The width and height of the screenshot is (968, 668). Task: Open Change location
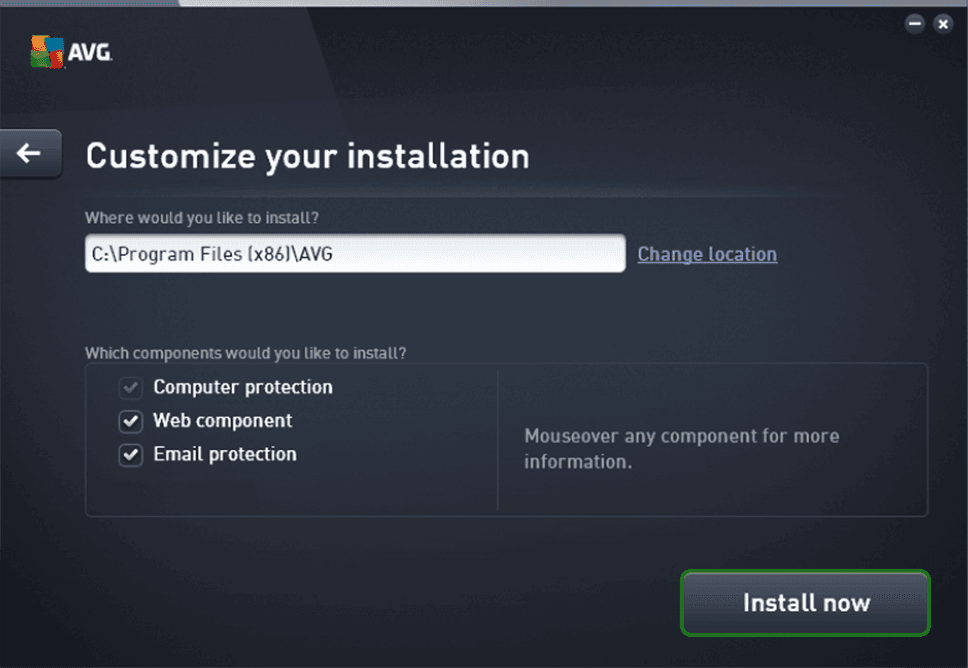click(x=706, y=254)
